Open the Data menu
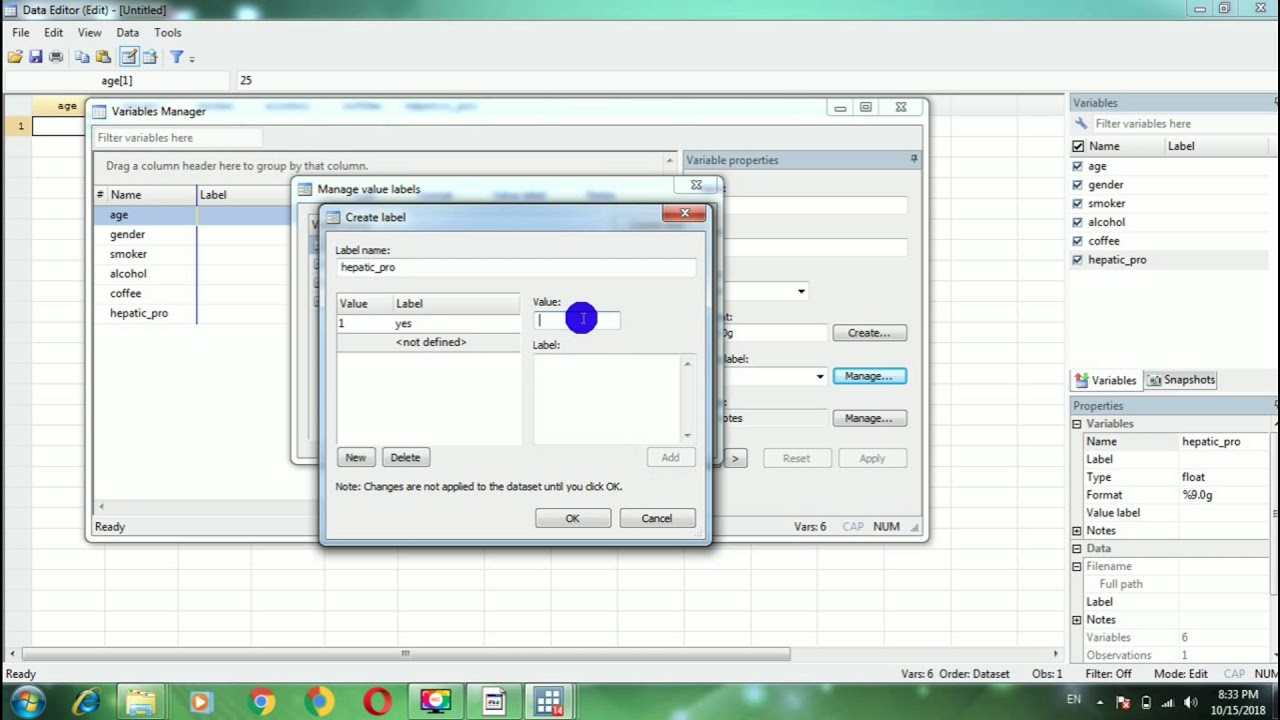 click(x=127, y=33)
